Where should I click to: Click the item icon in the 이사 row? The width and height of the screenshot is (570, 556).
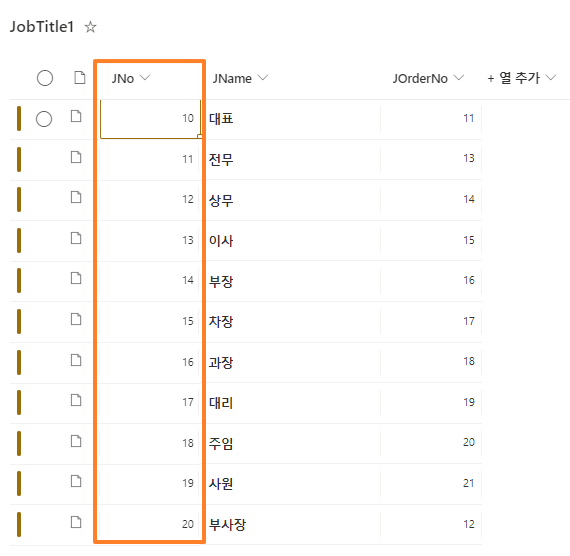point(76,238)
